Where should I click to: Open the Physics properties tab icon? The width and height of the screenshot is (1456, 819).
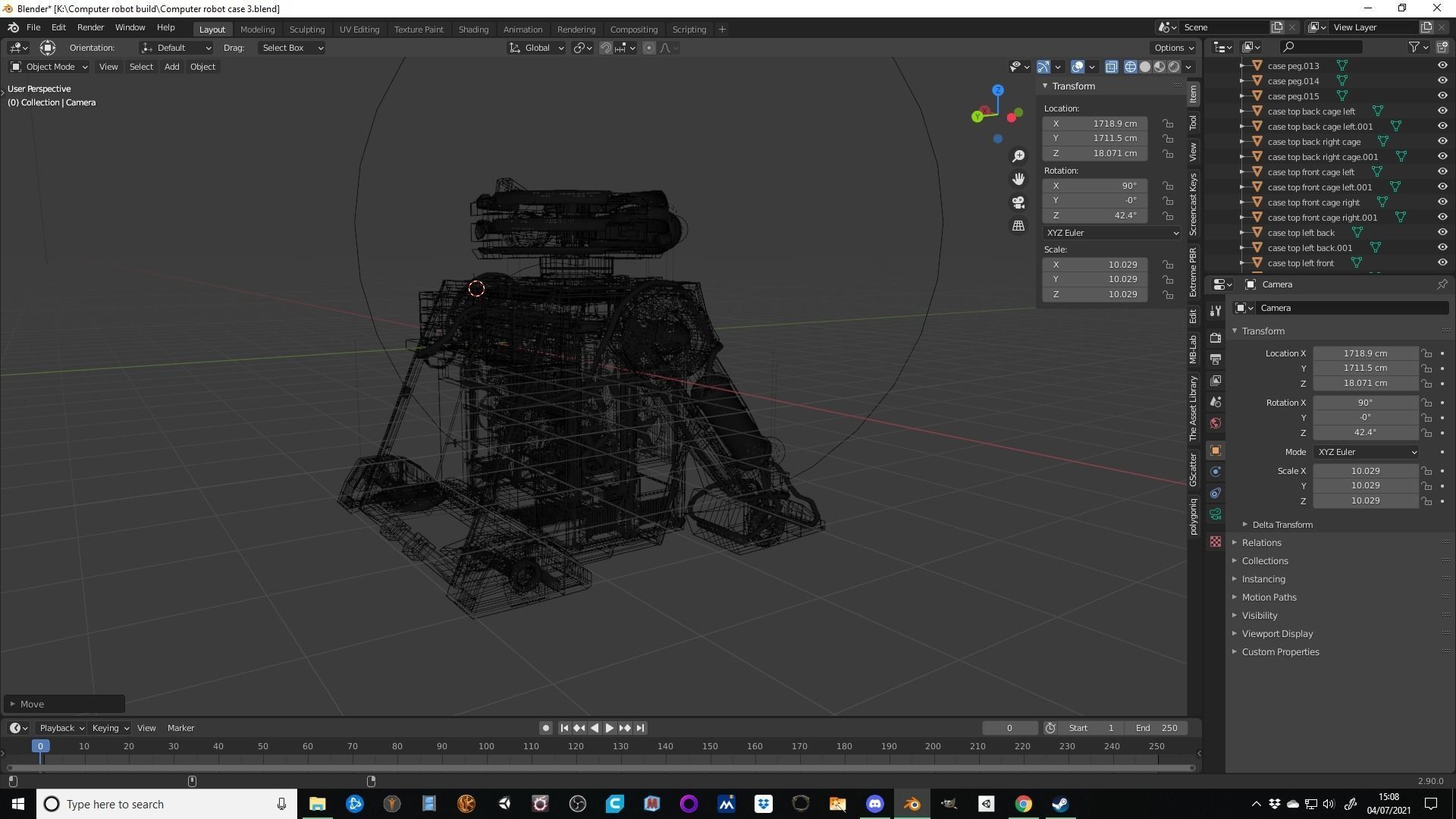pos(1216,472)
